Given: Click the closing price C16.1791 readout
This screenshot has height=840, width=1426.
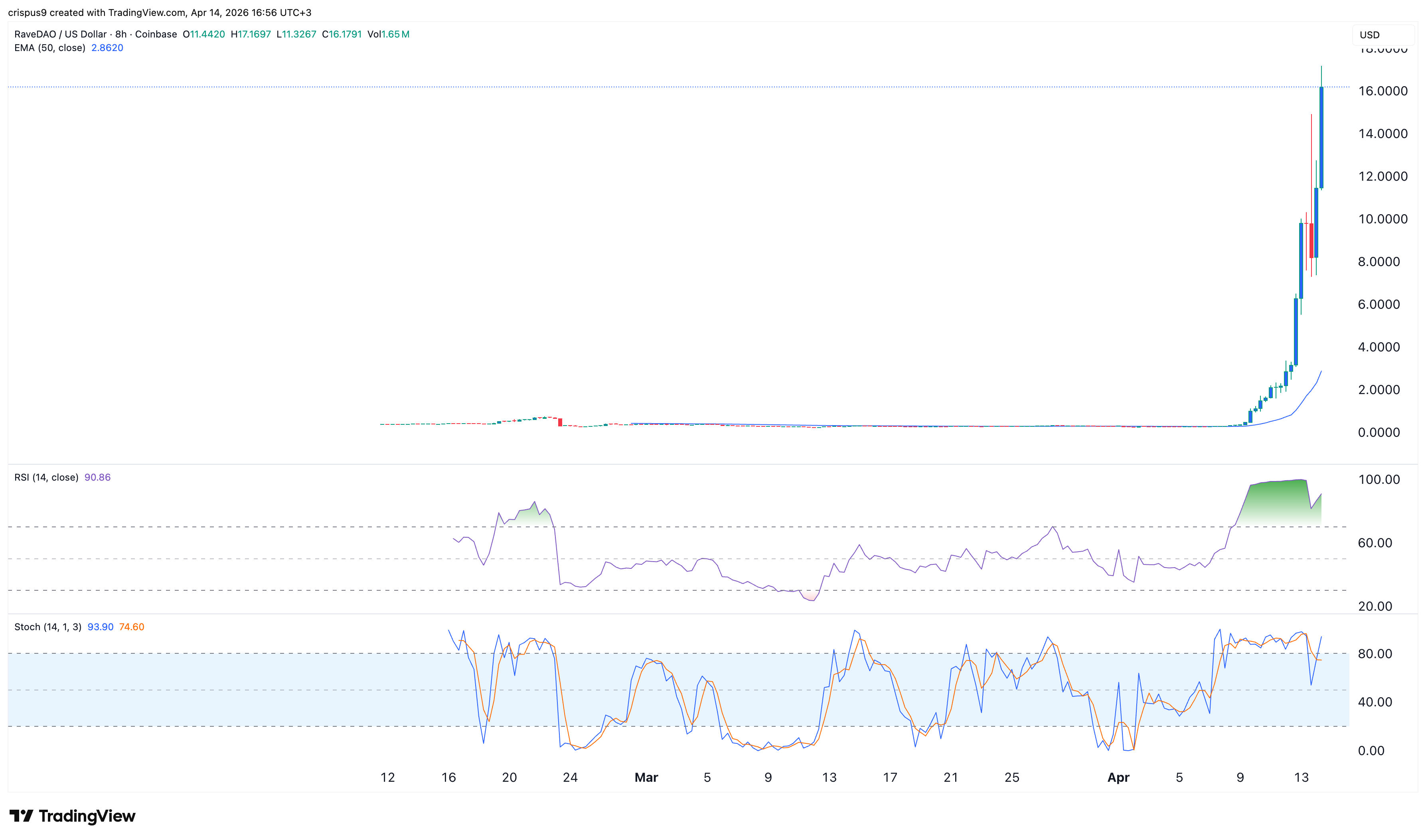Looking at the screenshot, I should 342,34.
